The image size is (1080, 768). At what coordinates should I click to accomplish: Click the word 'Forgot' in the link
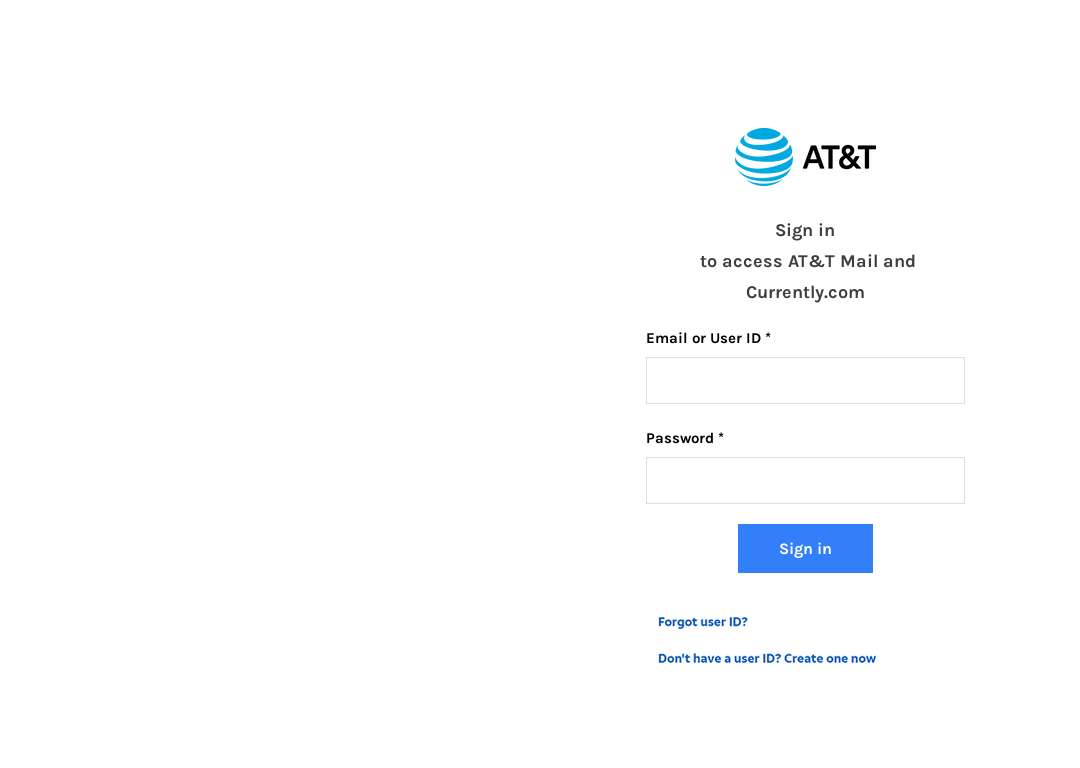[x=678, y=621]
